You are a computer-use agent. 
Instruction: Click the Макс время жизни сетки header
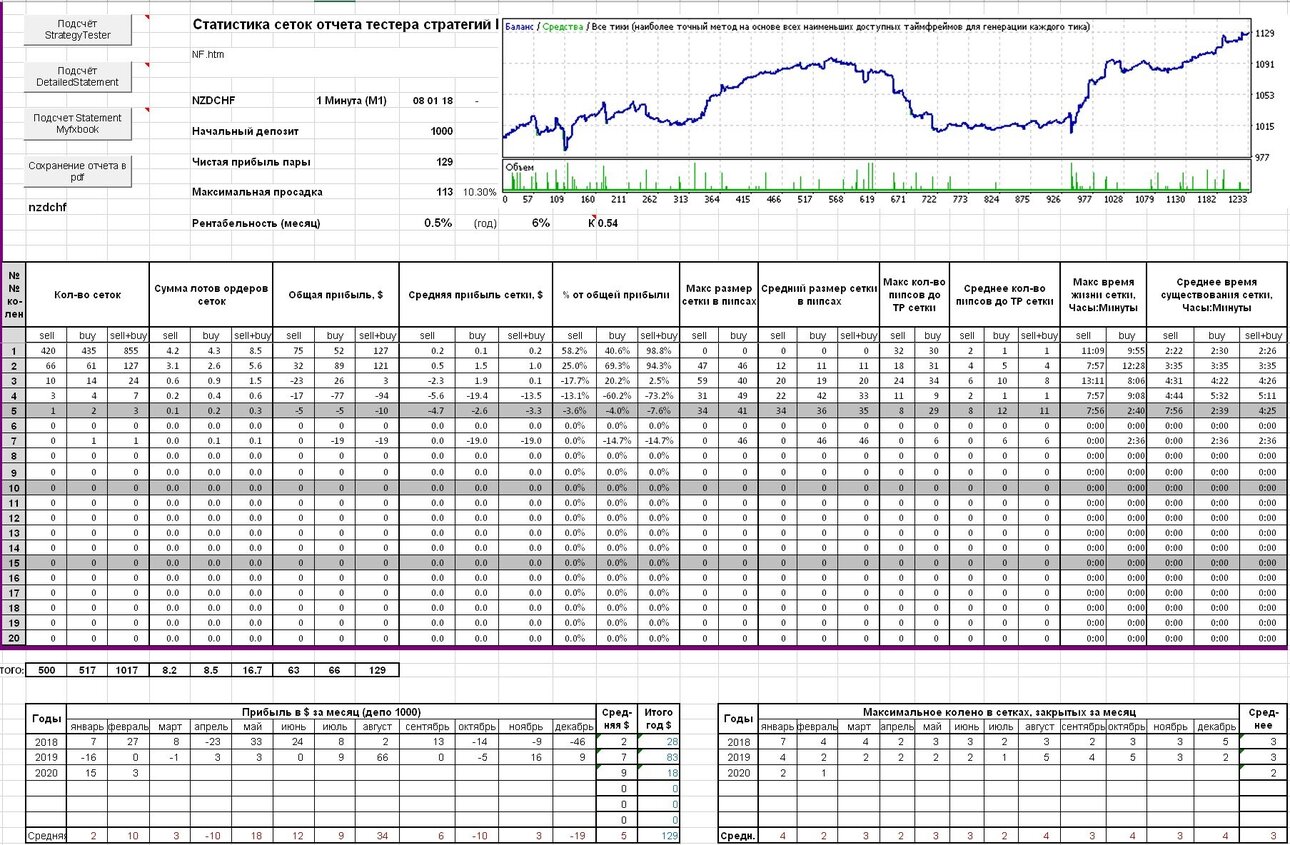click(1104, 295)
